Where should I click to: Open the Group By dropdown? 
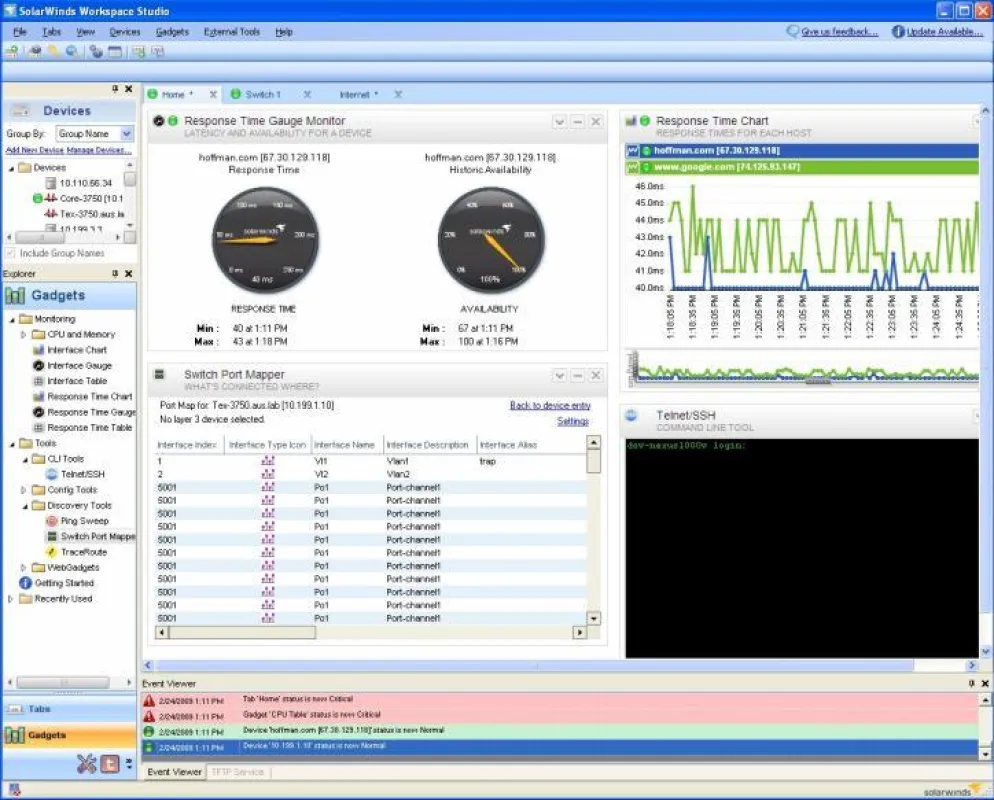click(x=127, y=134)
